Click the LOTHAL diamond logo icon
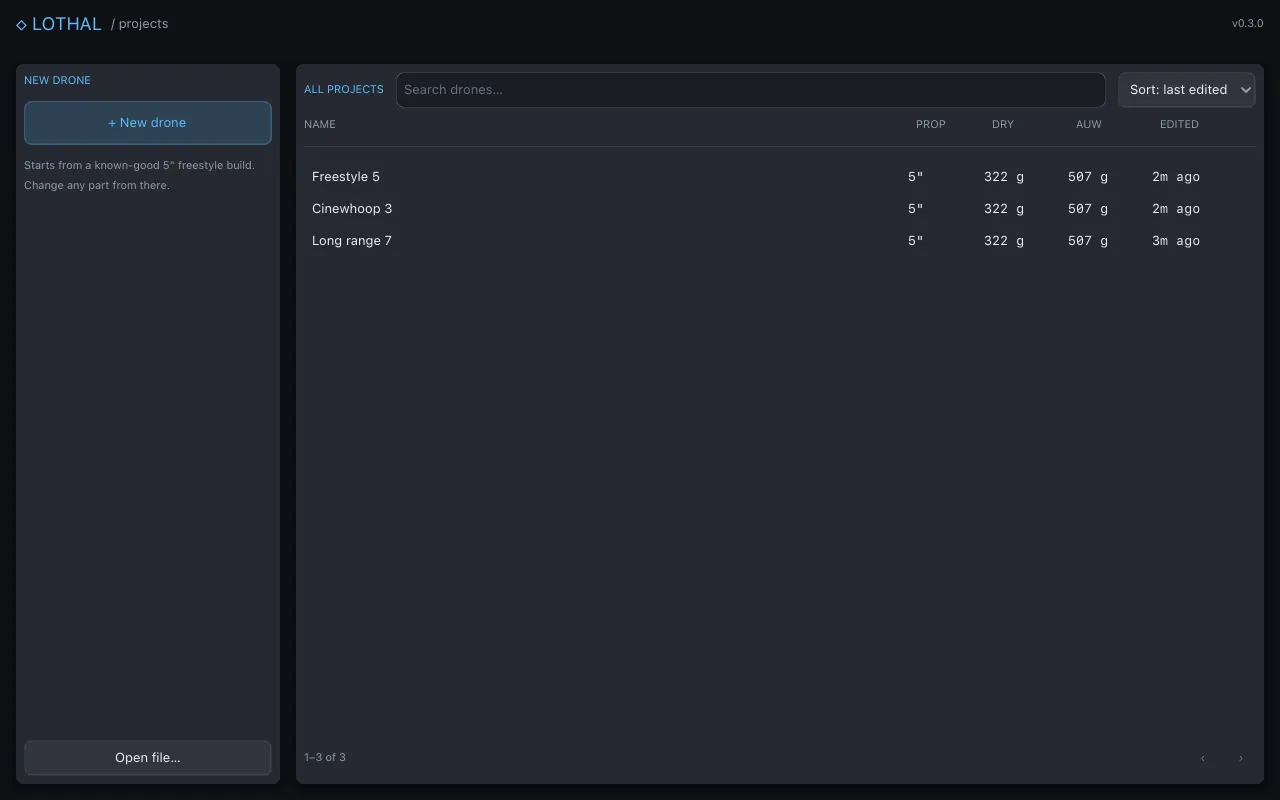Screen dimensions: 1280x800 click(x=21, y=25)
